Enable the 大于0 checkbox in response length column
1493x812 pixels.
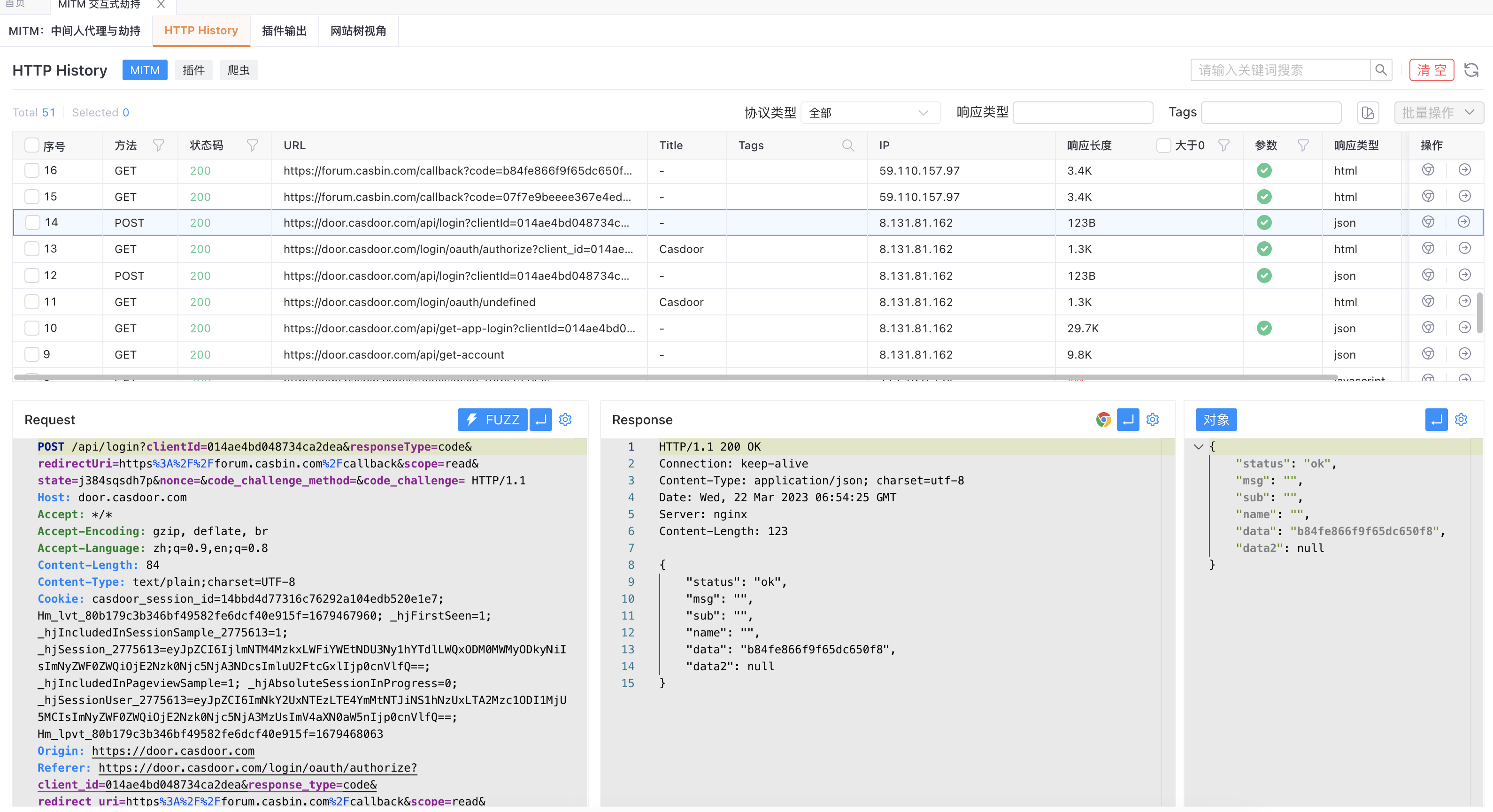(1162, 146)
